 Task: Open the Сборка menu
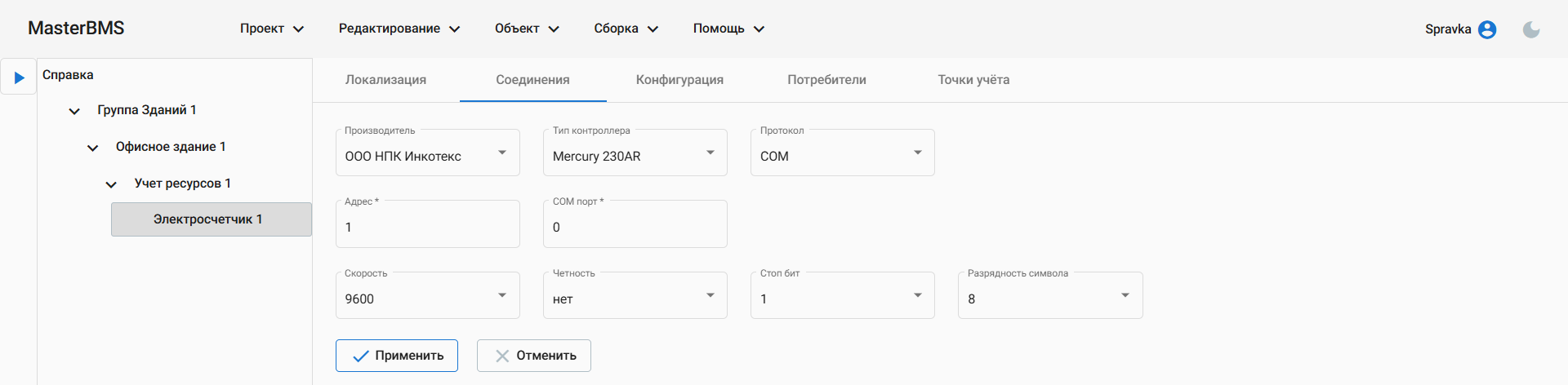(625, 29)
